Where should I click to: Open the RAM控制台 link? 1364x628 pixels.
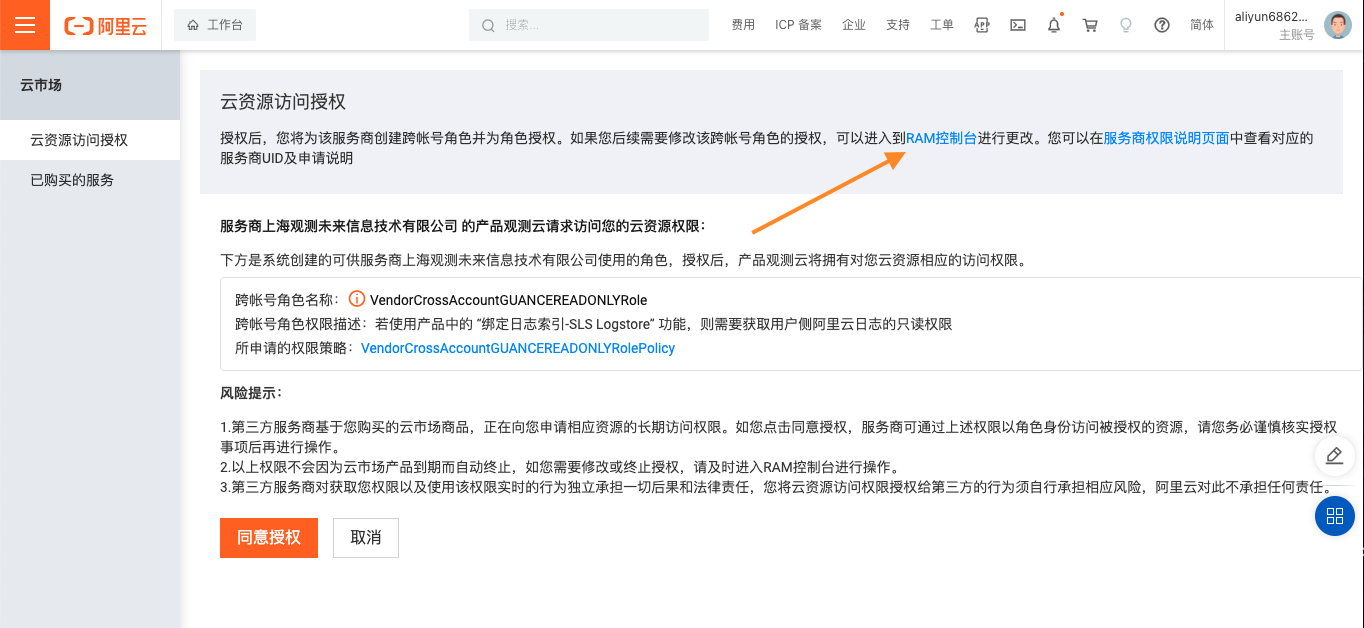tap(941, 138)
